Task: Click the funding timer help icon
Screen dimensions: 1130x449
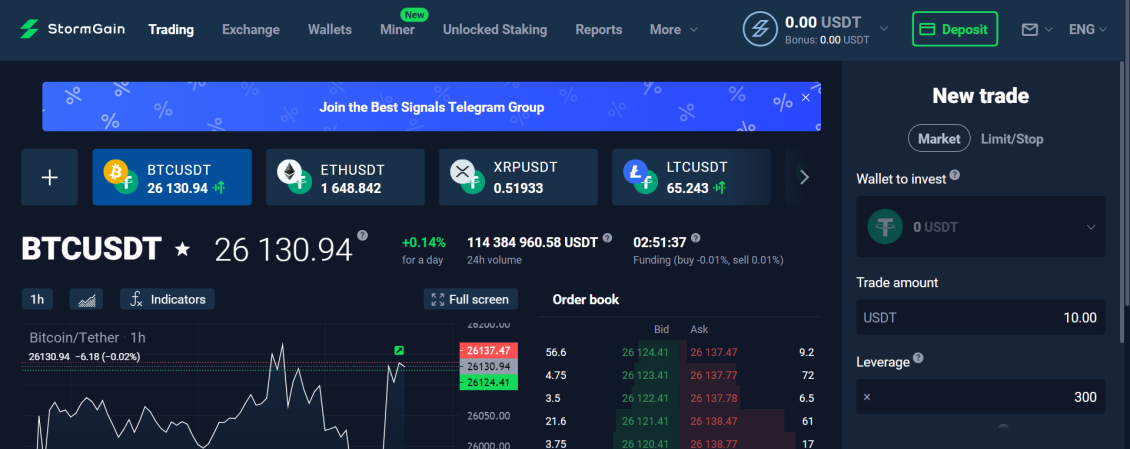Action: click(695, 238)
